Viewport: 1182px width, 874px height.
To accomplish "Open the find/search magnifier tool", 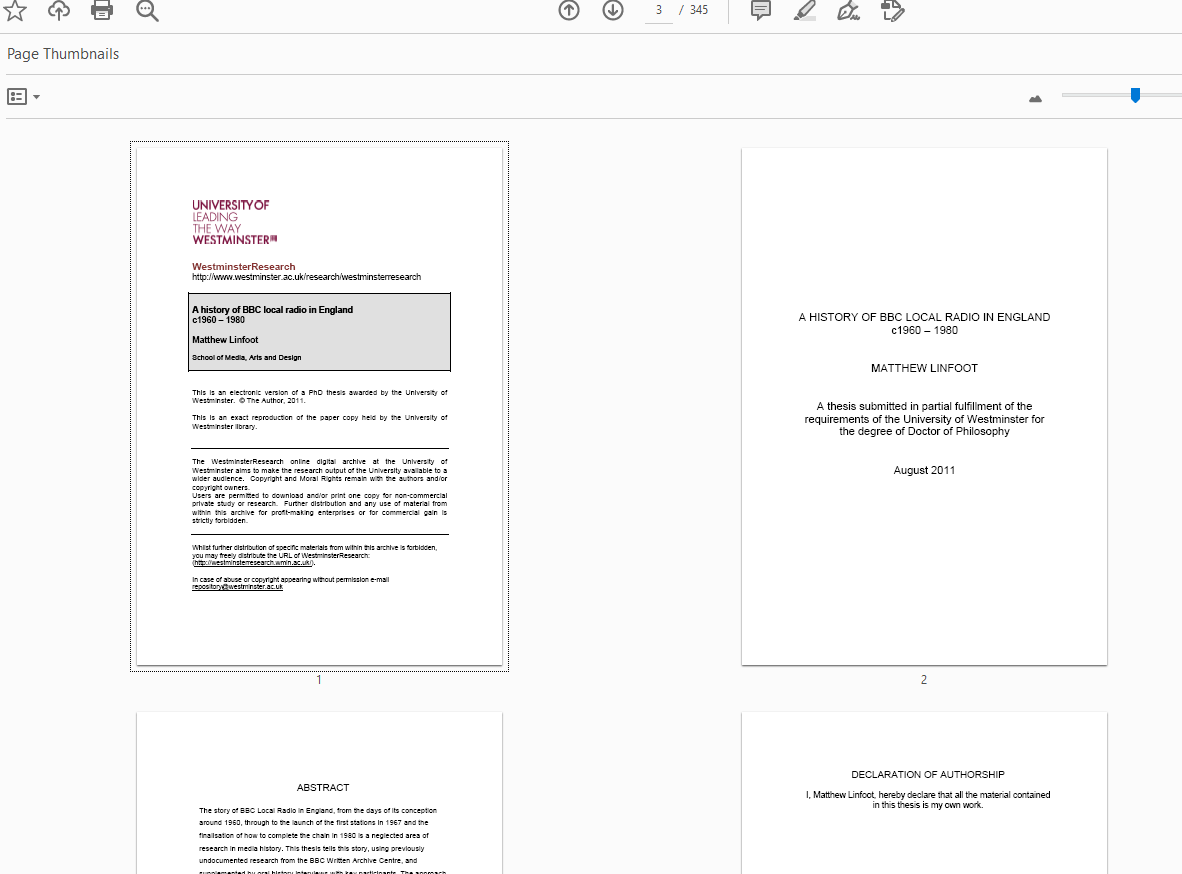I will [147, 11].
